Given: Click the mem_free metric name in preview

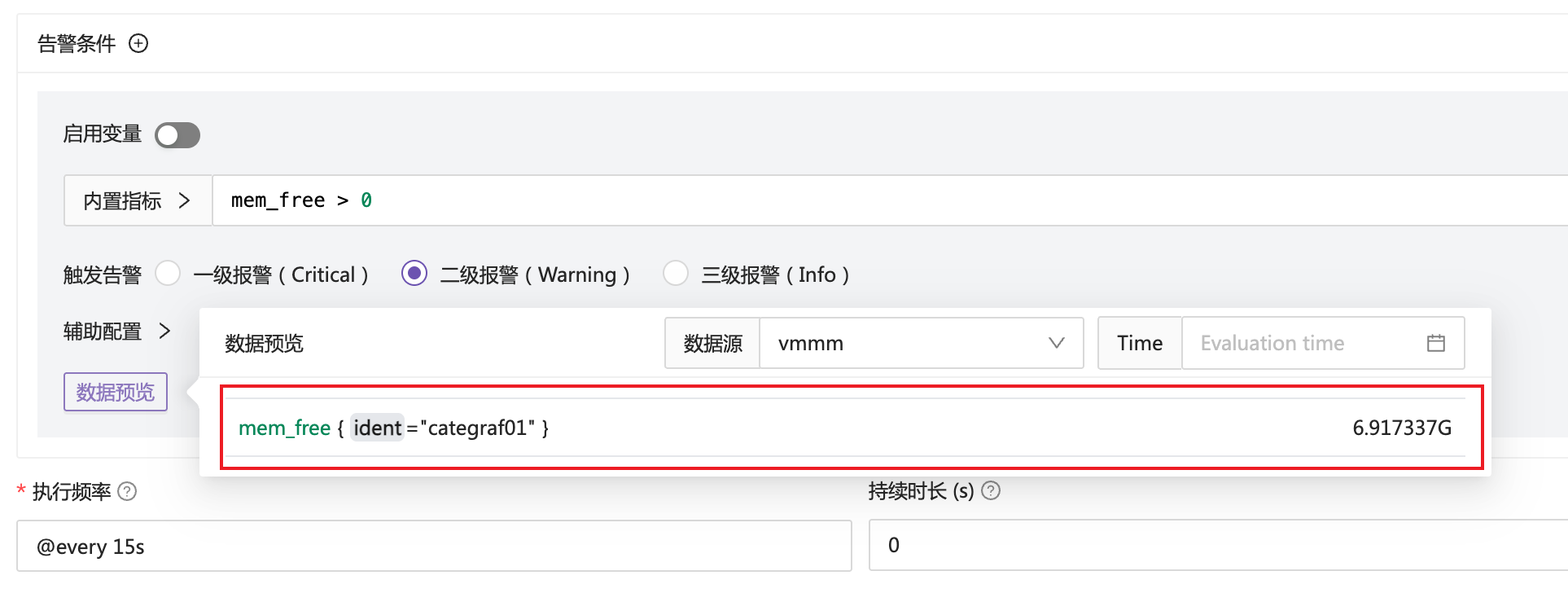Looking at the screenshot, I should (x=284, y=428).
